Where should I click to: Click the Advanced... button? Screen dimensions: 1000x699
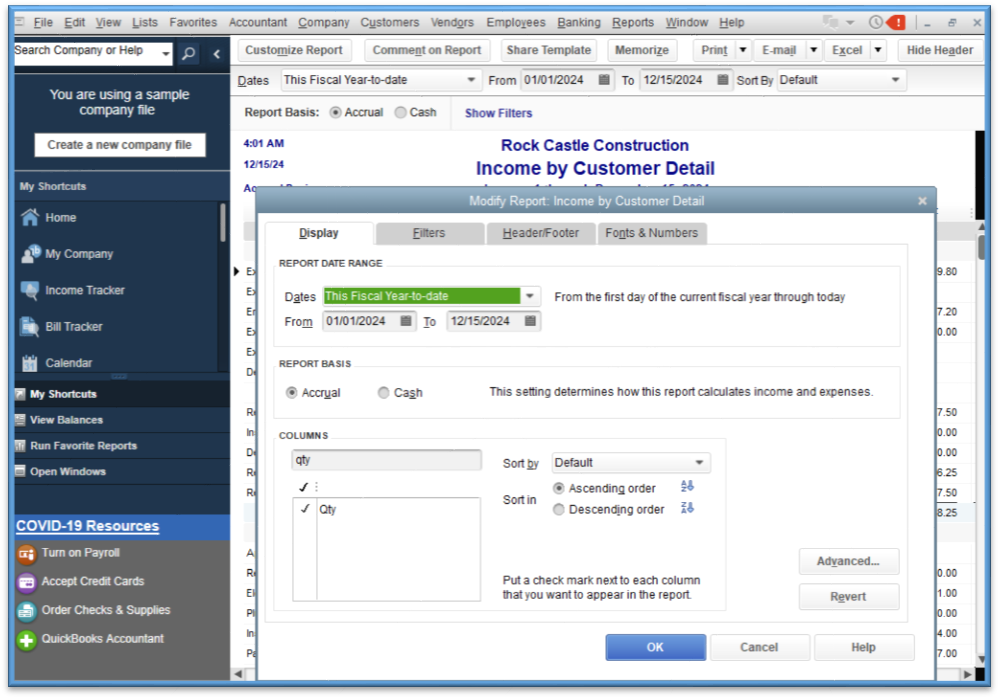848,561
